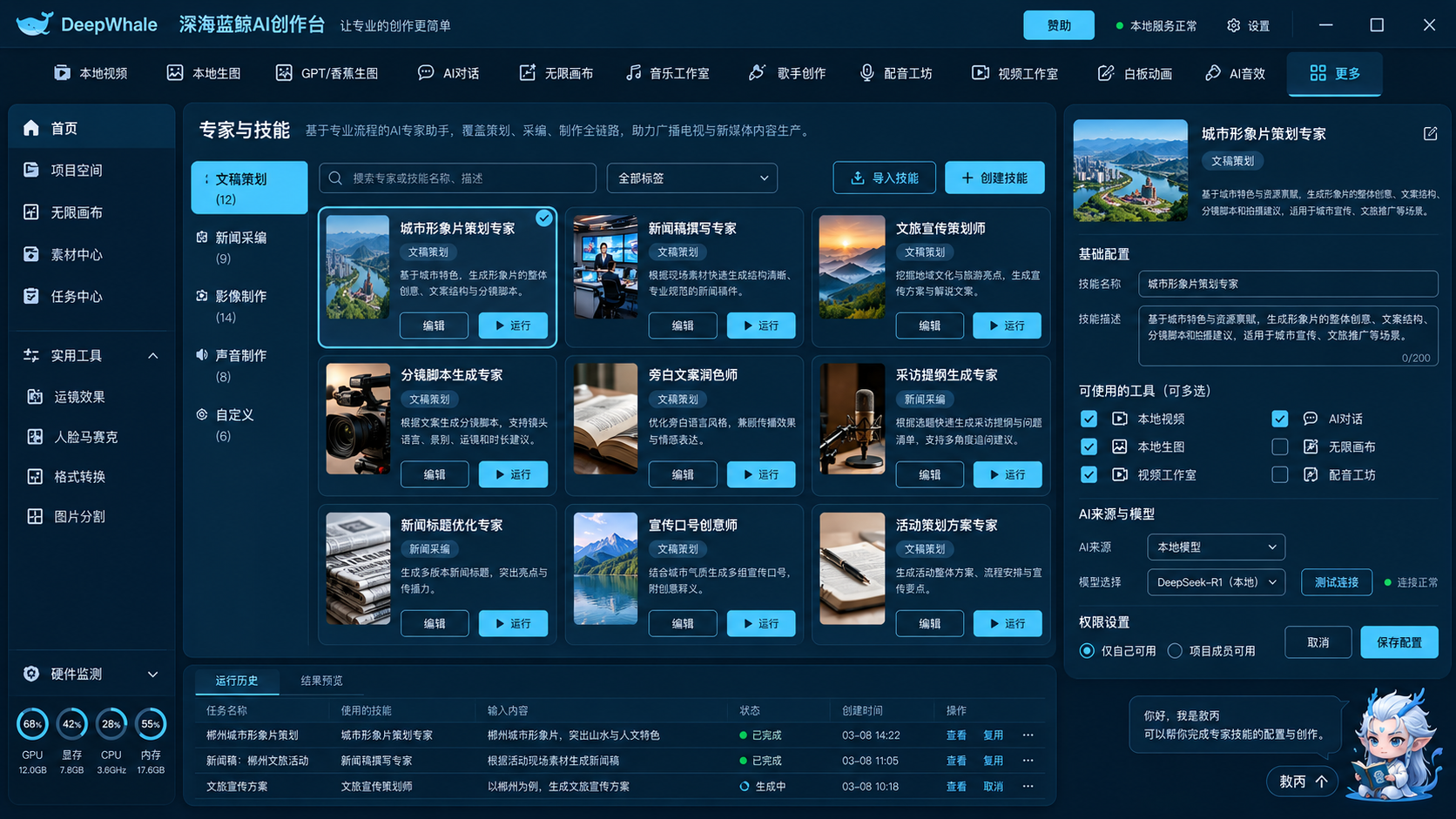The width and height of the screenshot is (1456, 819).
Task: Open 项目空间 in the sidebar
Action: 91,171
